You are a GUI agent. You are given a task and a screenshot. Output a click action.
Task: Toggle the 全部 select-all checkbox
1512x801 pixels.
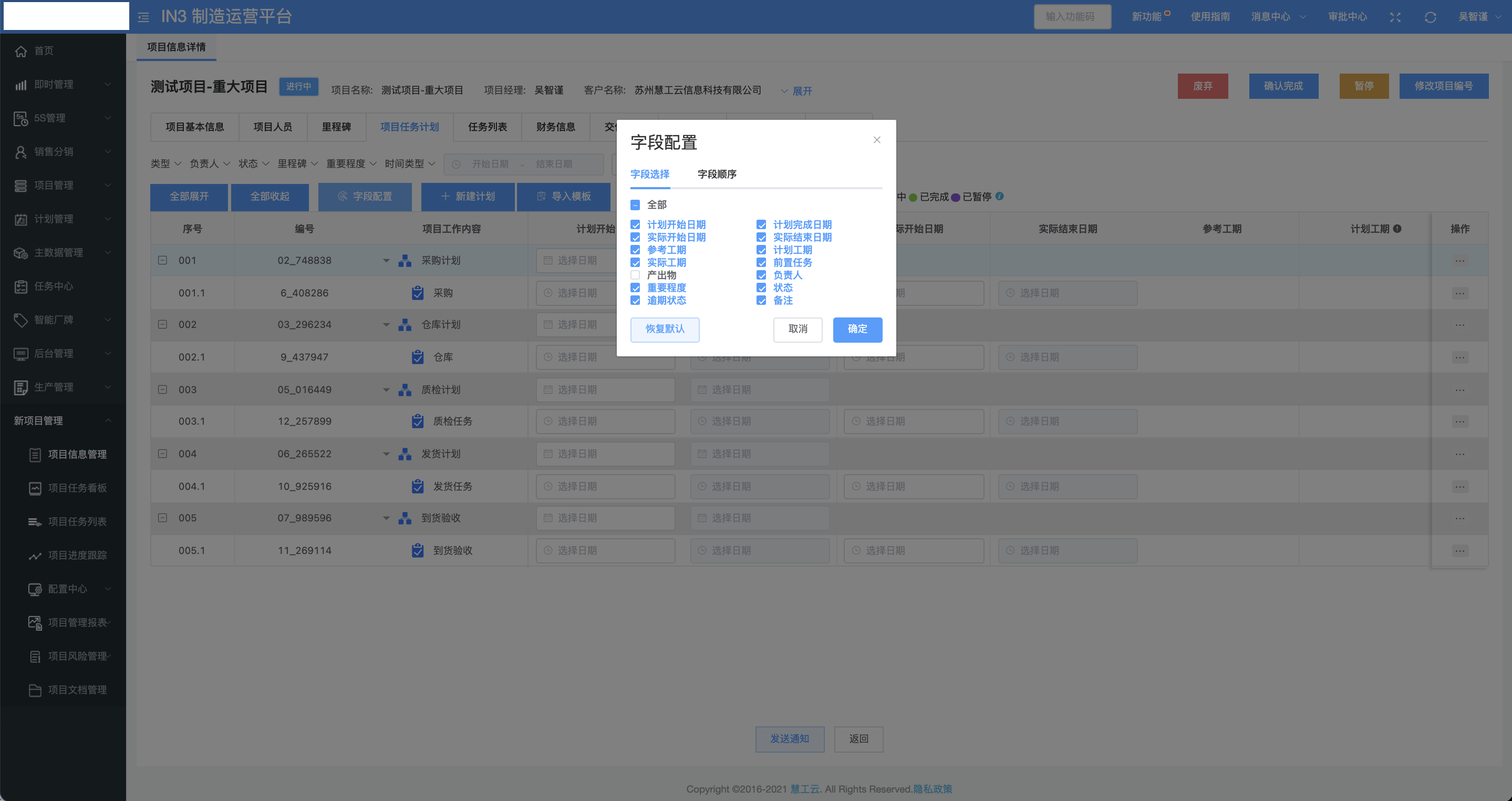coord(635,205)
